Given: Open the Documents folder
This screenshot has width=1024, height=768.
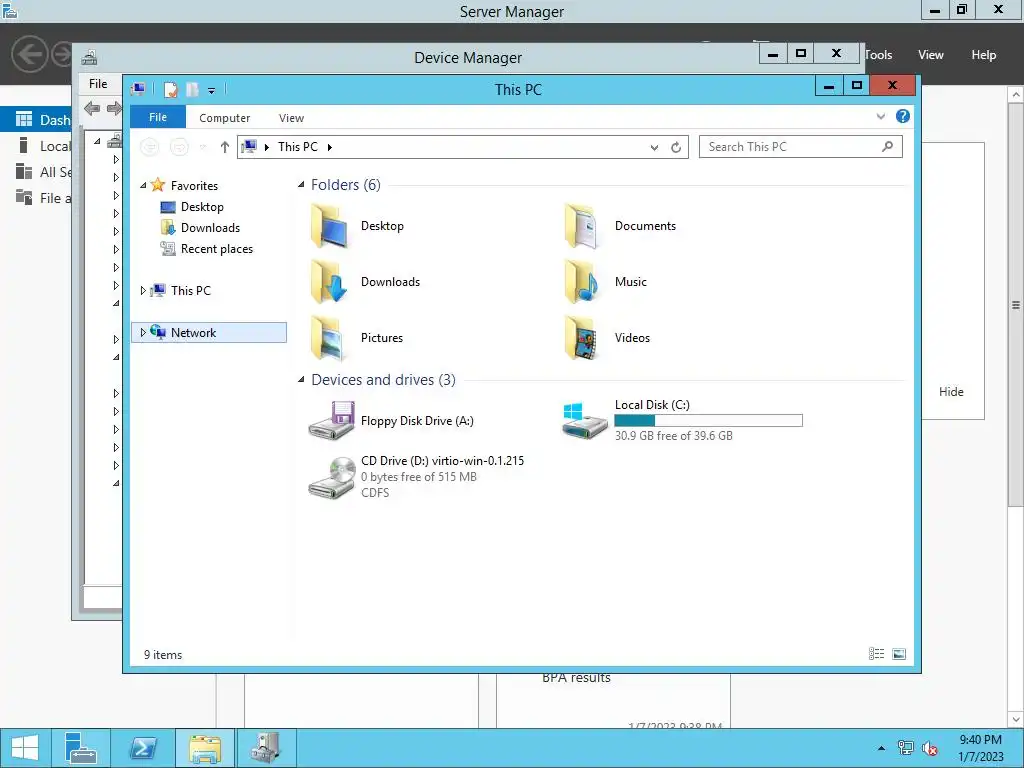Looking at the screenshot, I should pyautogui.click(x=620, y=226).
